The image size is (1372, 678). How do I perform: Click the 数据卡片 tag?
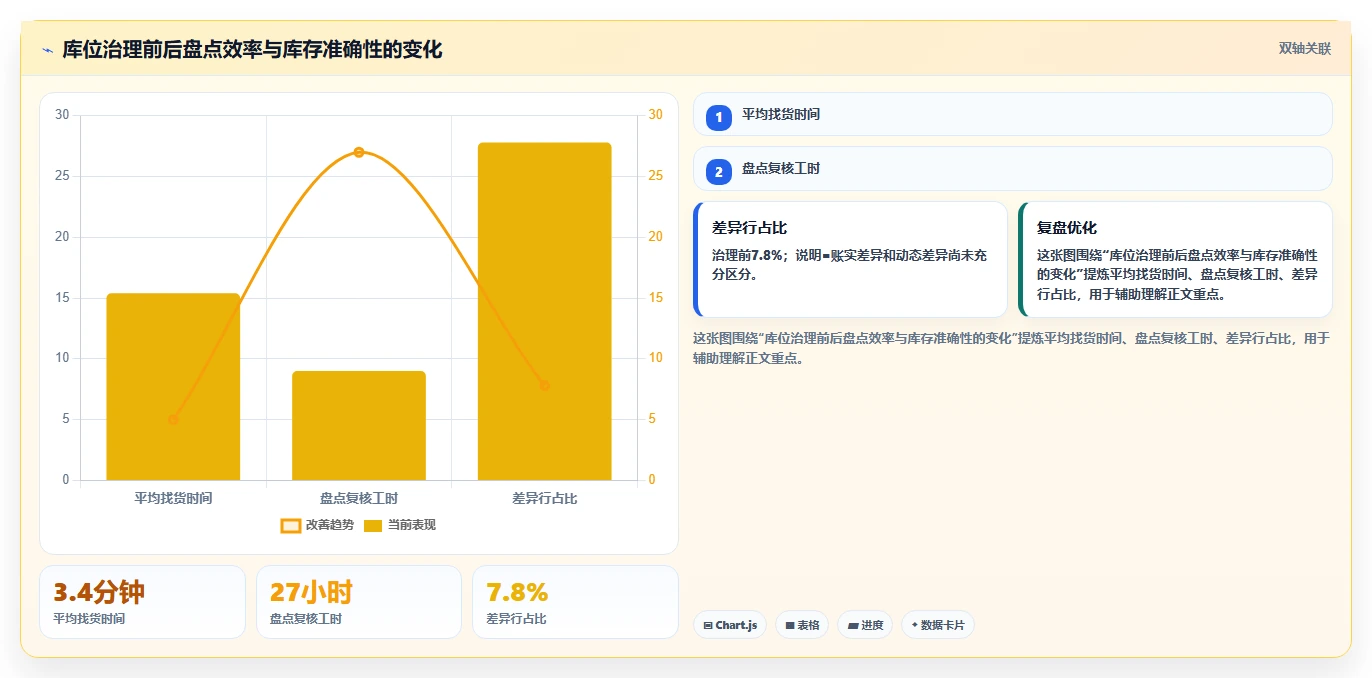click(x=937, y=625)
